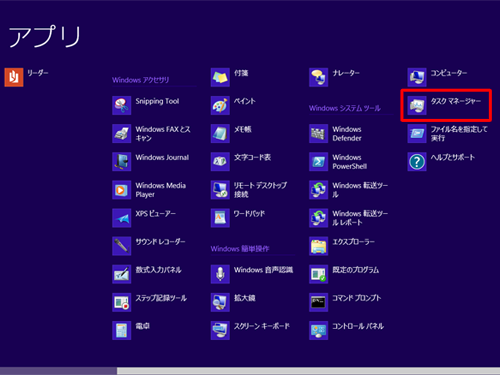Launch タスク マネージャー icon

click(x=417, y=105)
